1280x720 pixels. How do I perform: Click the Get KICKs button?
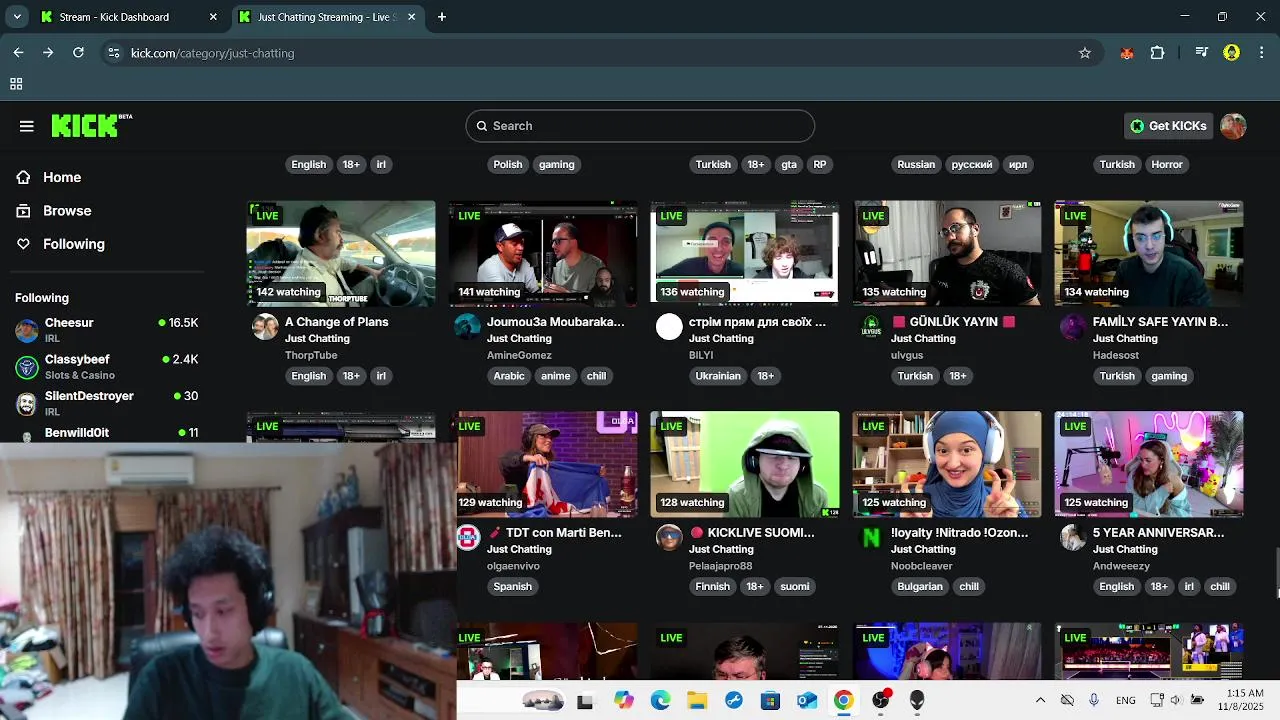coord(1168,126)
